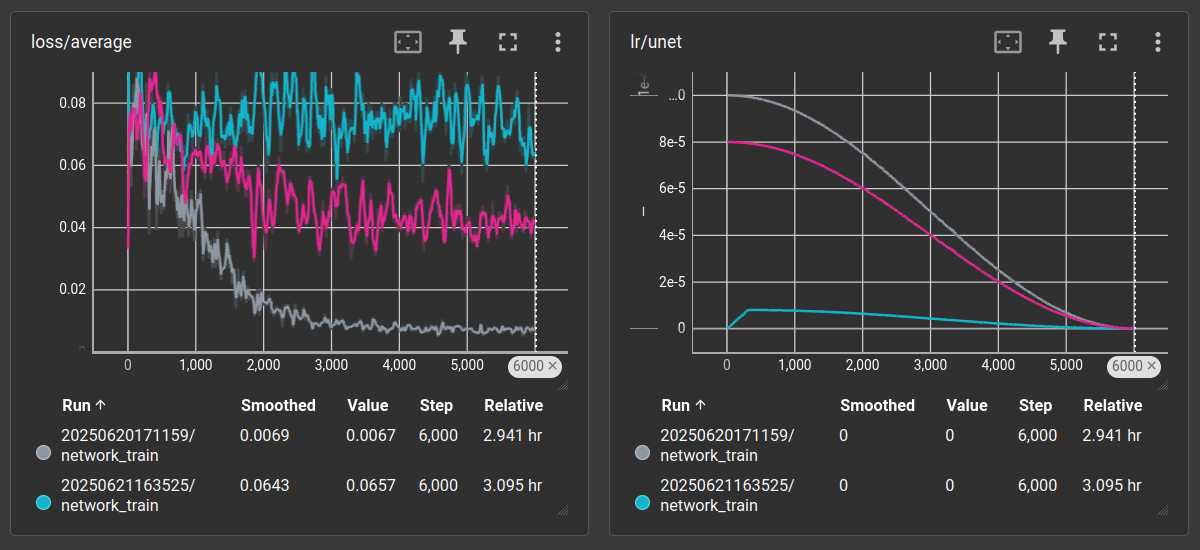Select run 20250620171159 in loss/average table
1200x550 pixels.
pyautogui.click(x=128, y=445)
